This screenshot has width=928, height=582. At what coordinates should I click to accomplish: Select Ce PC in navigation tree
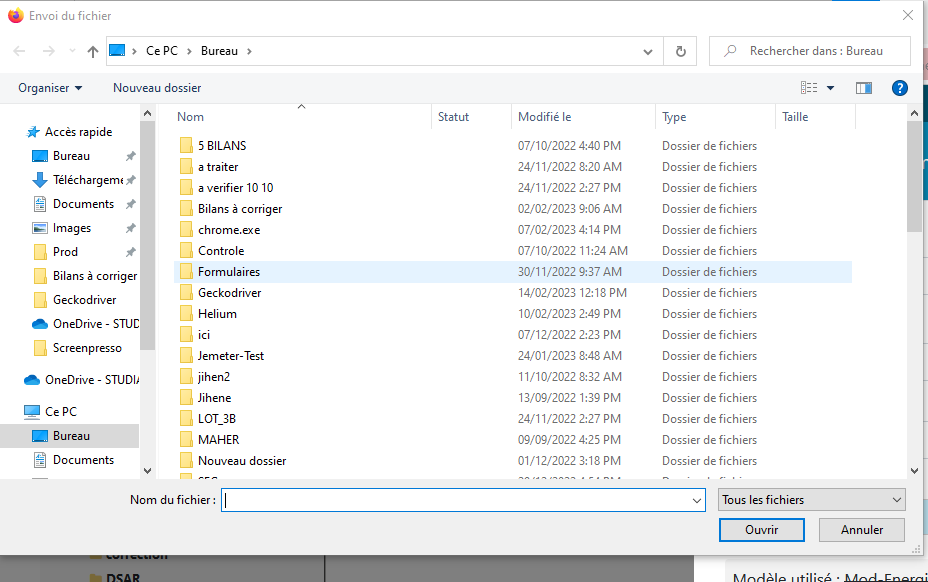(x=60, y=412)
